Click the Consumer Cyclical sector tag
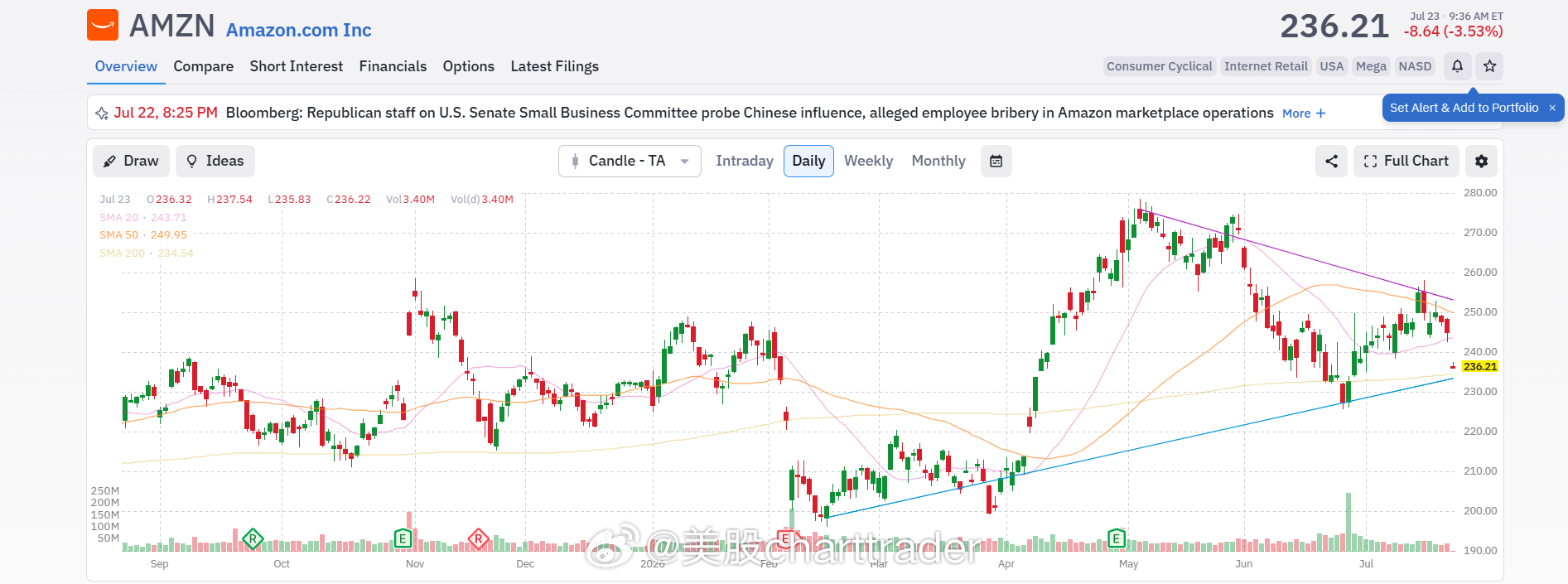 coord(1159,66)
